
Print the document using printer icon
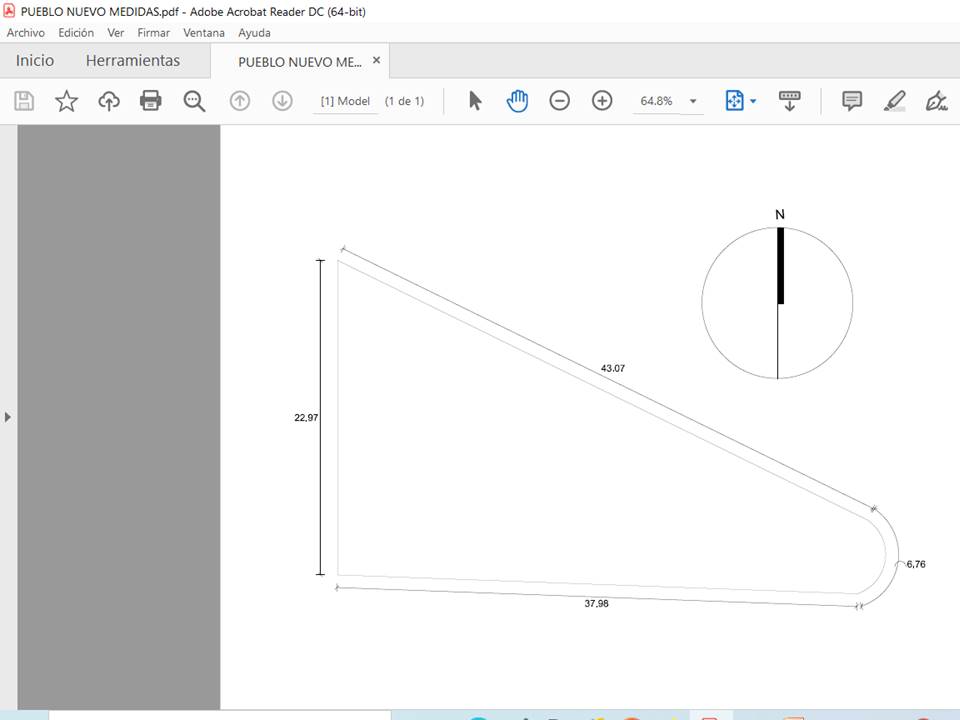click(151, 101)
